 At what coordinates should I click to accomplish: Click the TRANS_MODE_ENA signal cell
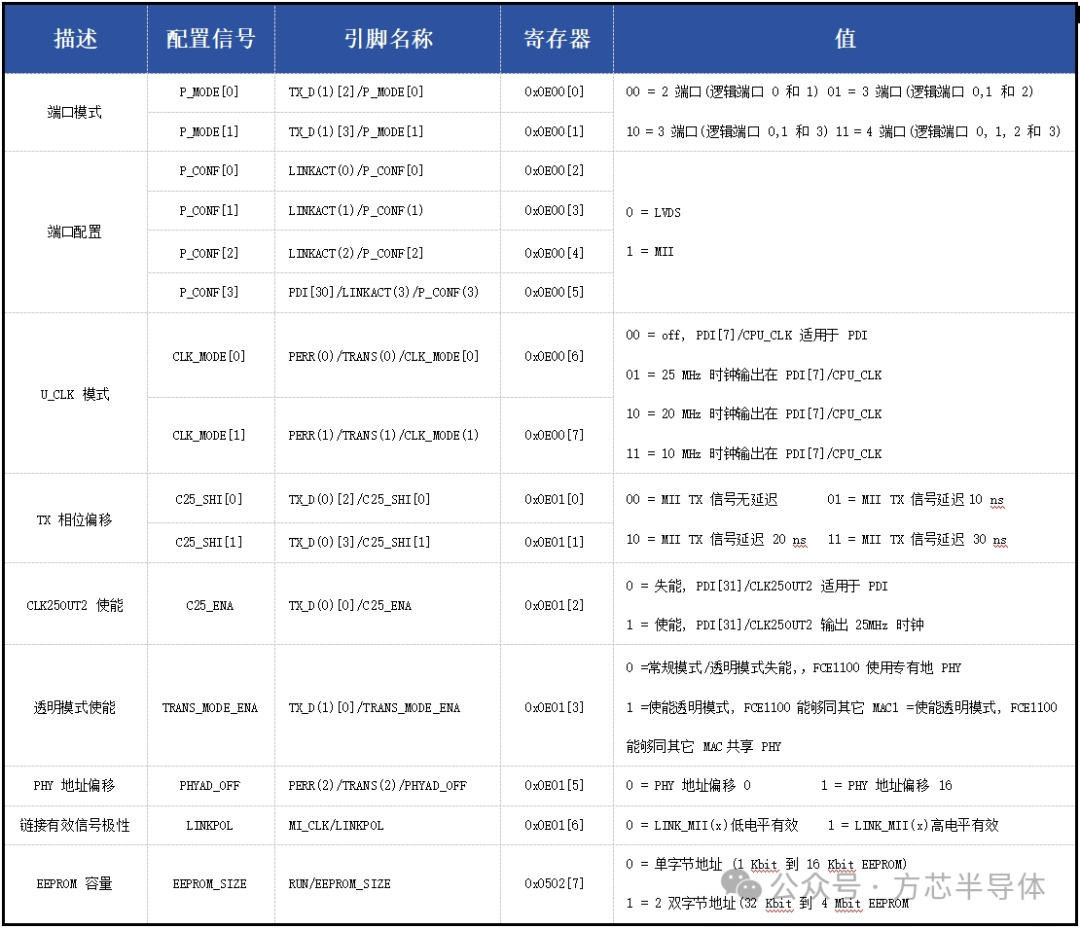pyautogui.click(x=209, y=707)
